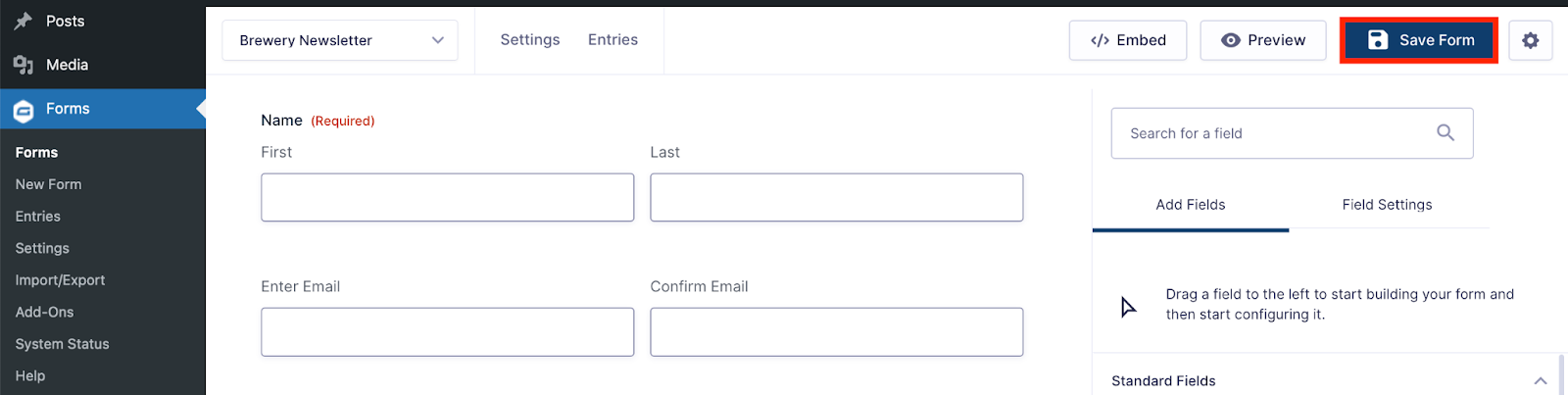This screenshot has width=1568, height=395.
Task: Click the search magnifier icon in field search
Action: point(1445,132)
